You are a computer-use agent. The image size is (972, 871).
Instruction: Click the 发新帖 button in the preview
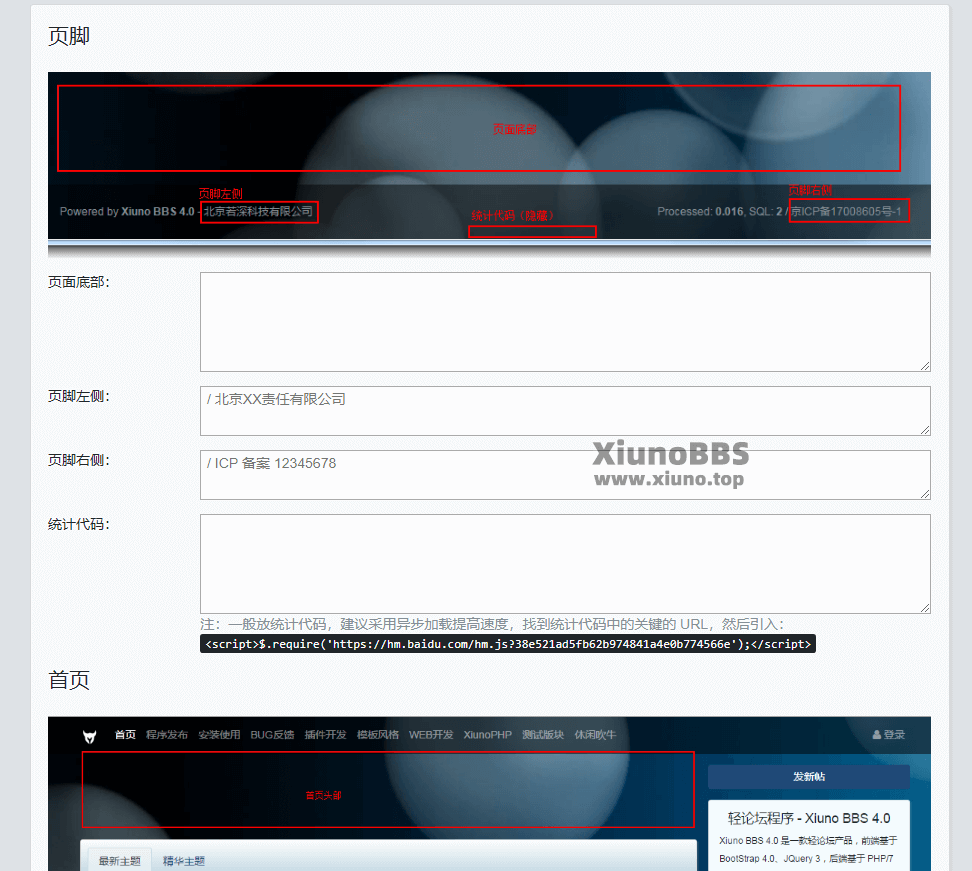809,777
